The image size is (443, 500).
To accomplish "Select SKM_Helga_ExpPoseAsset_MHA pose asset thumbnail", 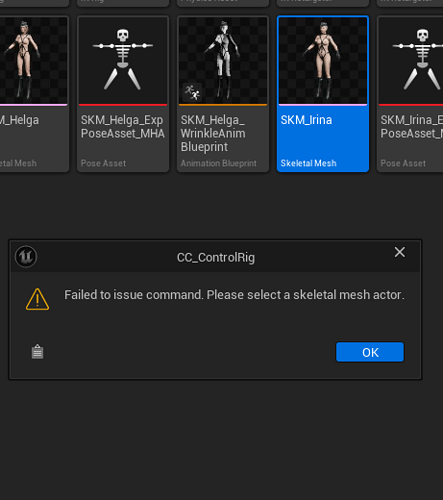I will [x=123, y=61].
